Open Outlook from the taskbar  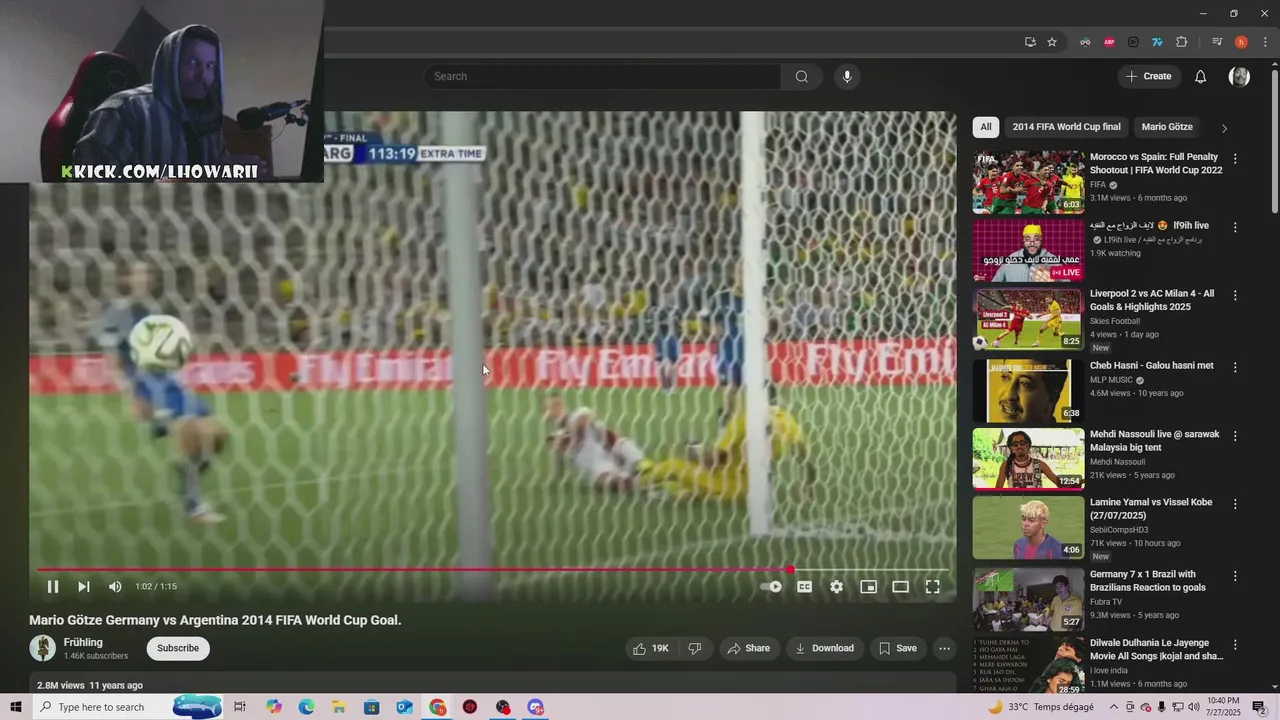click(404, 707)
